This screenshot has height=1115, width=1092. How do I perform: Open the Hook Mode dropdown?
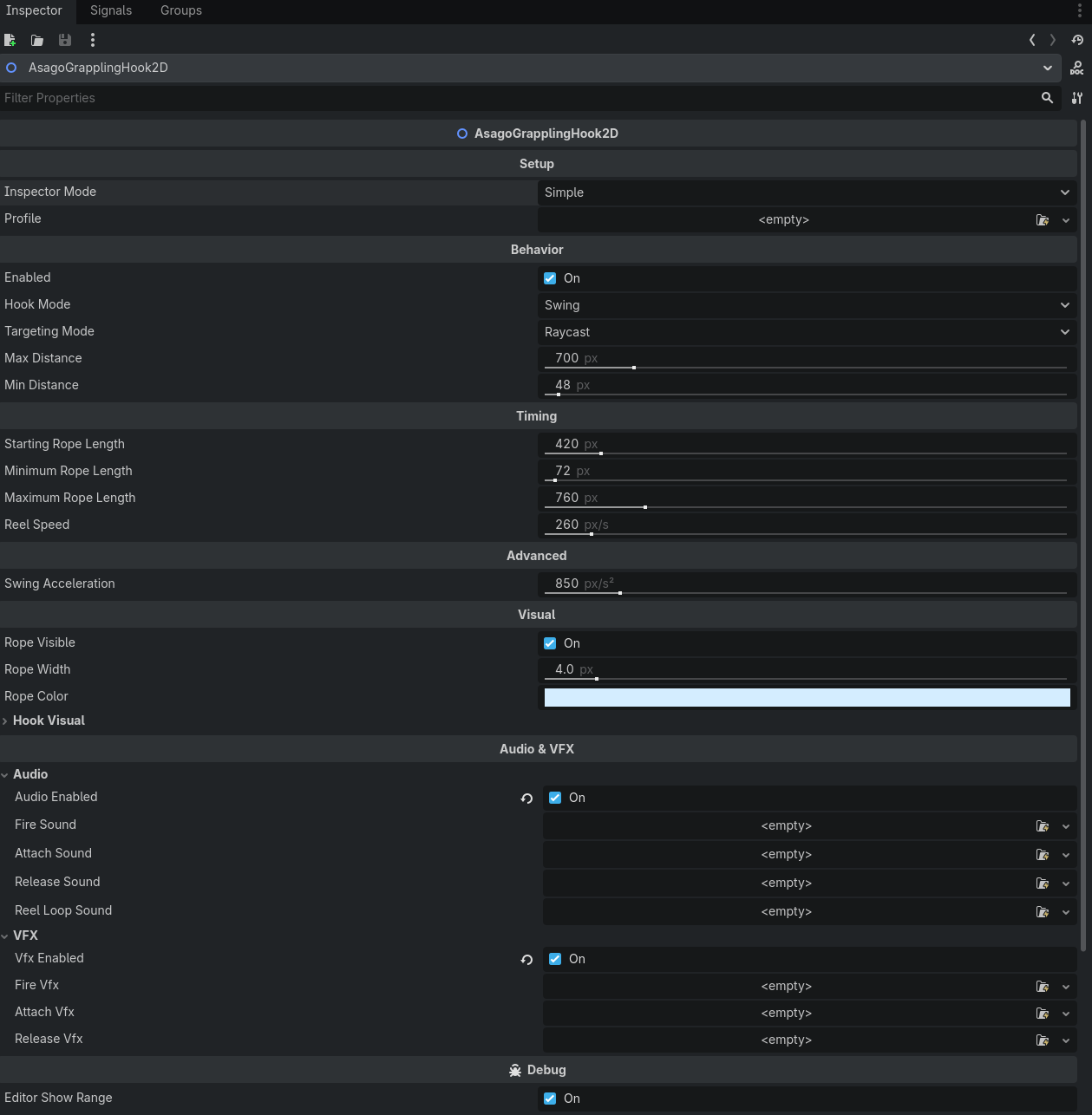pos(807,305)
